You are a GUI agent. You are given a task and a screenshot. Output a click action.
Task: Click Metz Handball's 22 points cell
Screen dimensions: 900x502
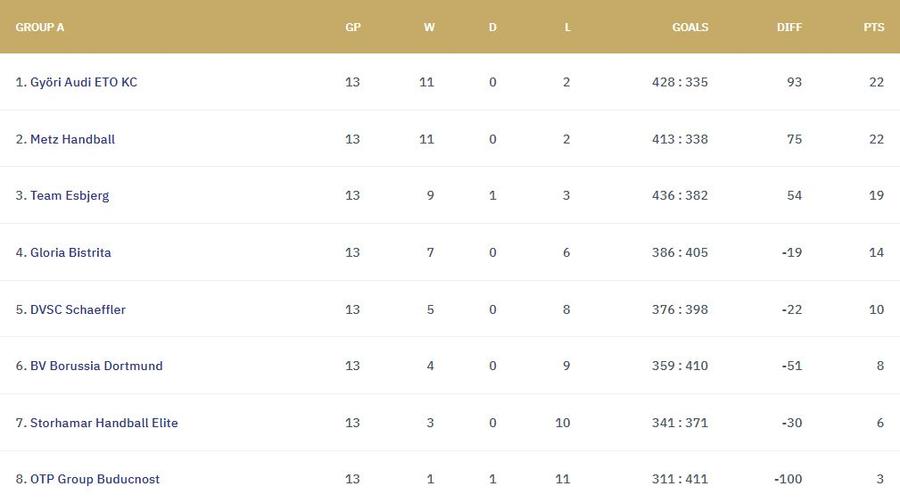pyautogui.click(x=876, y=139)
